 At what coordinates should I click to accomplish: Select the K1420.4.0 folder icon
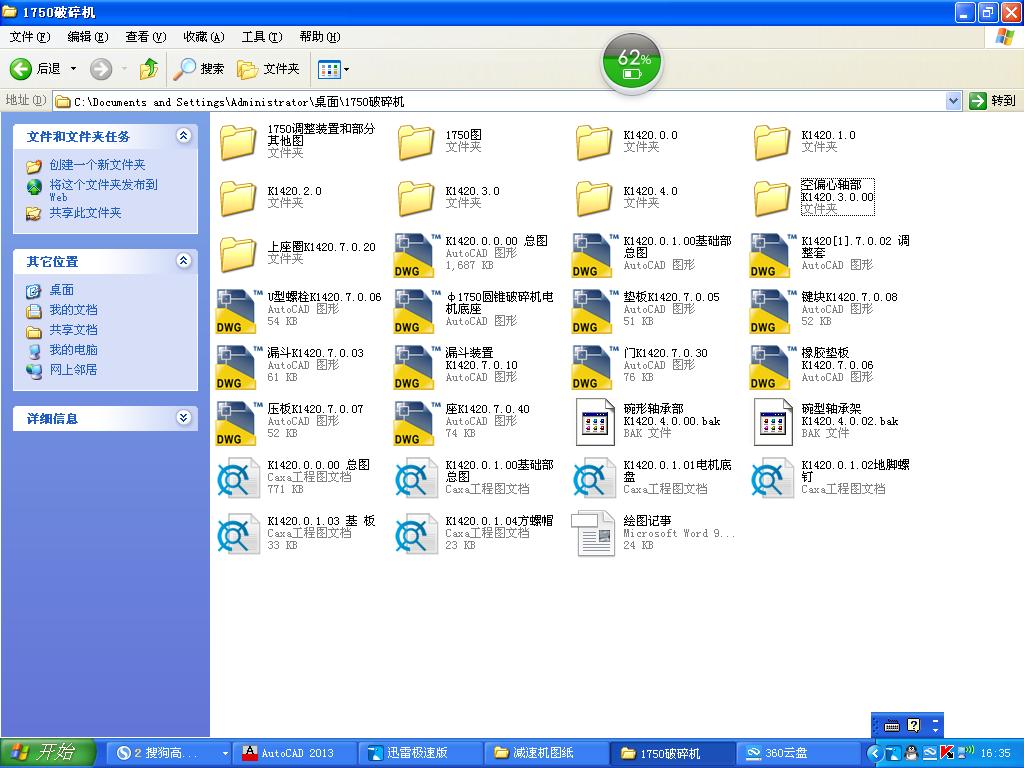(594, 198)
